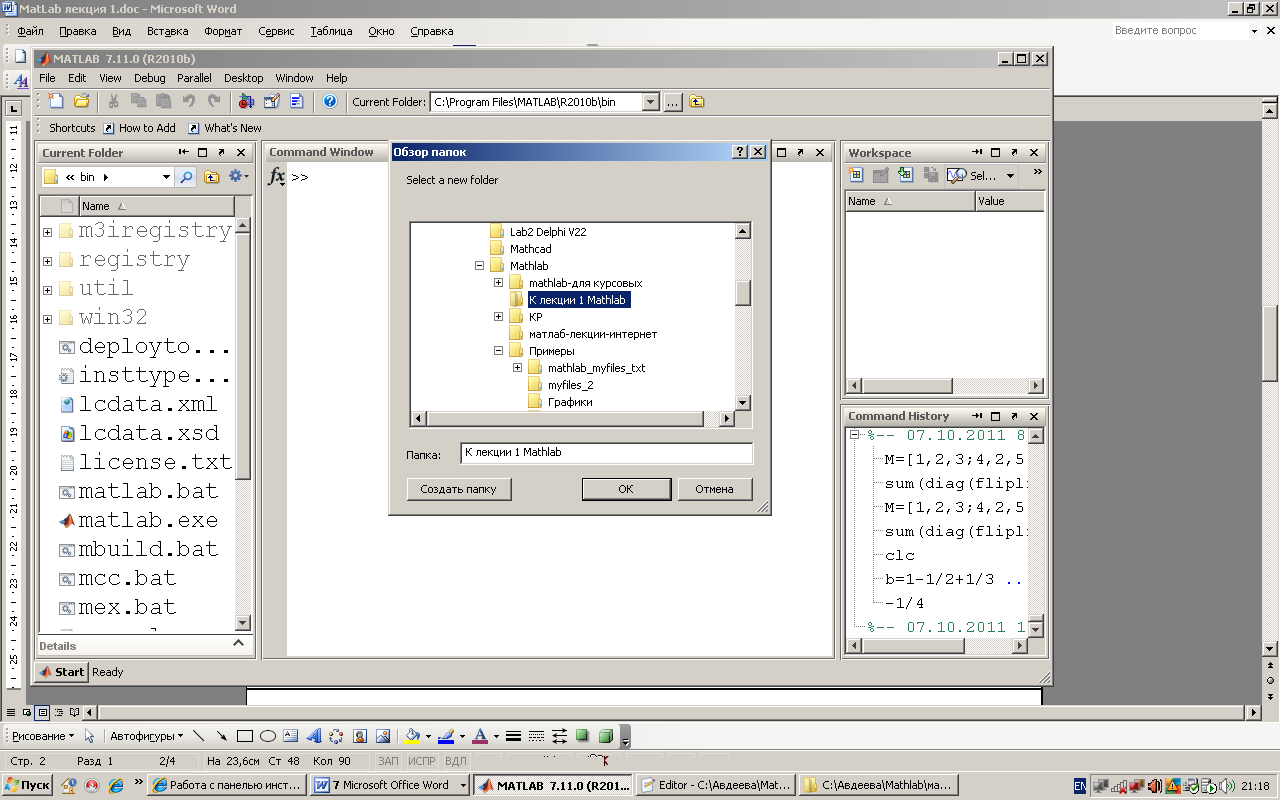
Task: Click Import Data icon in Workspace
Action: tap(906, 175)
